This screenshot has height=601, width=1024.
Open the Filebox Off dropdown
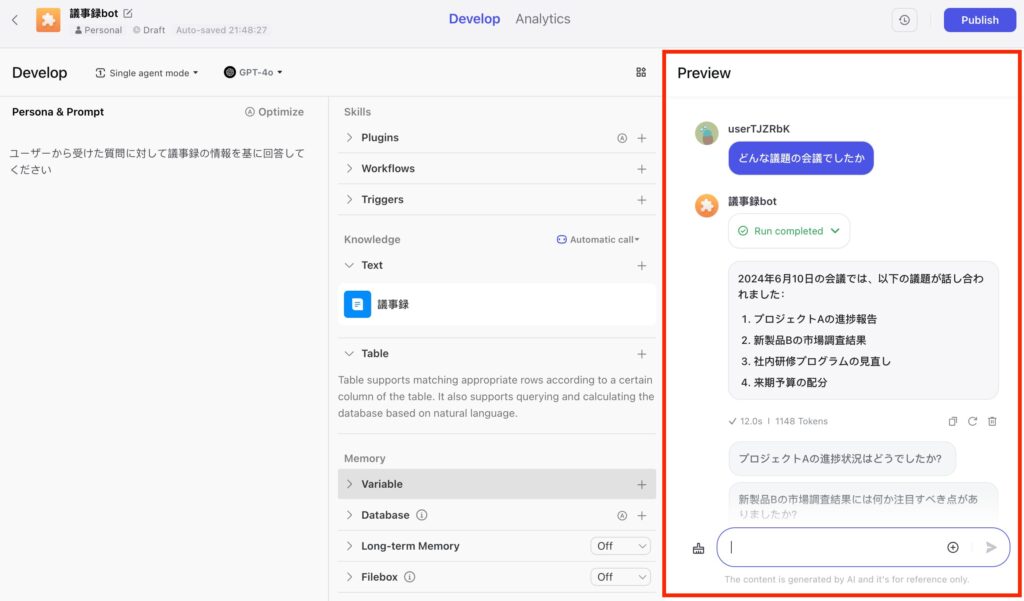[620, 577]
